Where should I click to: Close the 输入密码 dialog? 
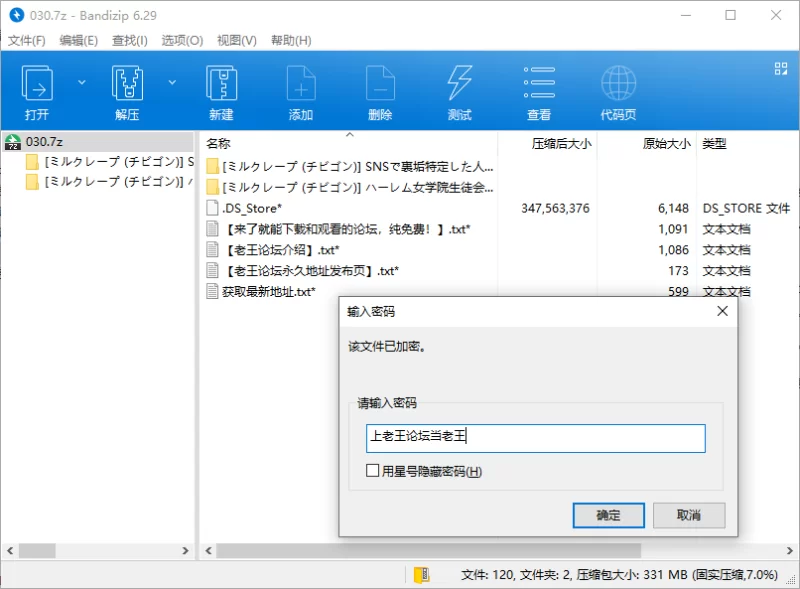[722, 311]
